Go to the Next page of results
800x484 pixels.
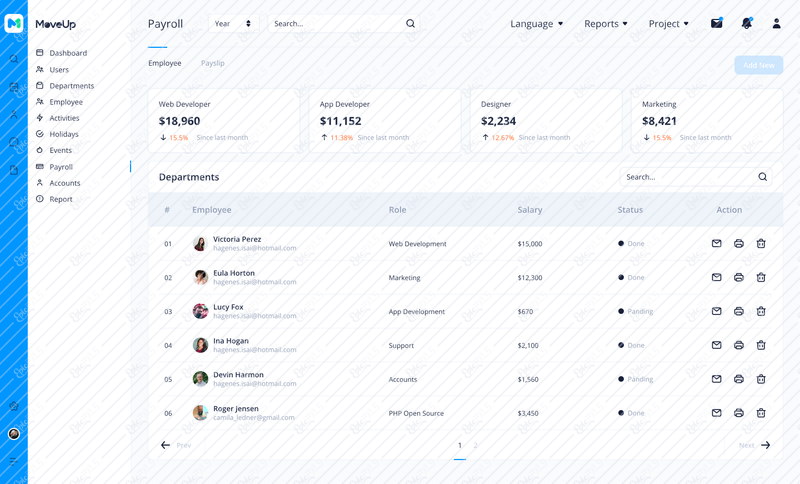click(x=755, y=445)
